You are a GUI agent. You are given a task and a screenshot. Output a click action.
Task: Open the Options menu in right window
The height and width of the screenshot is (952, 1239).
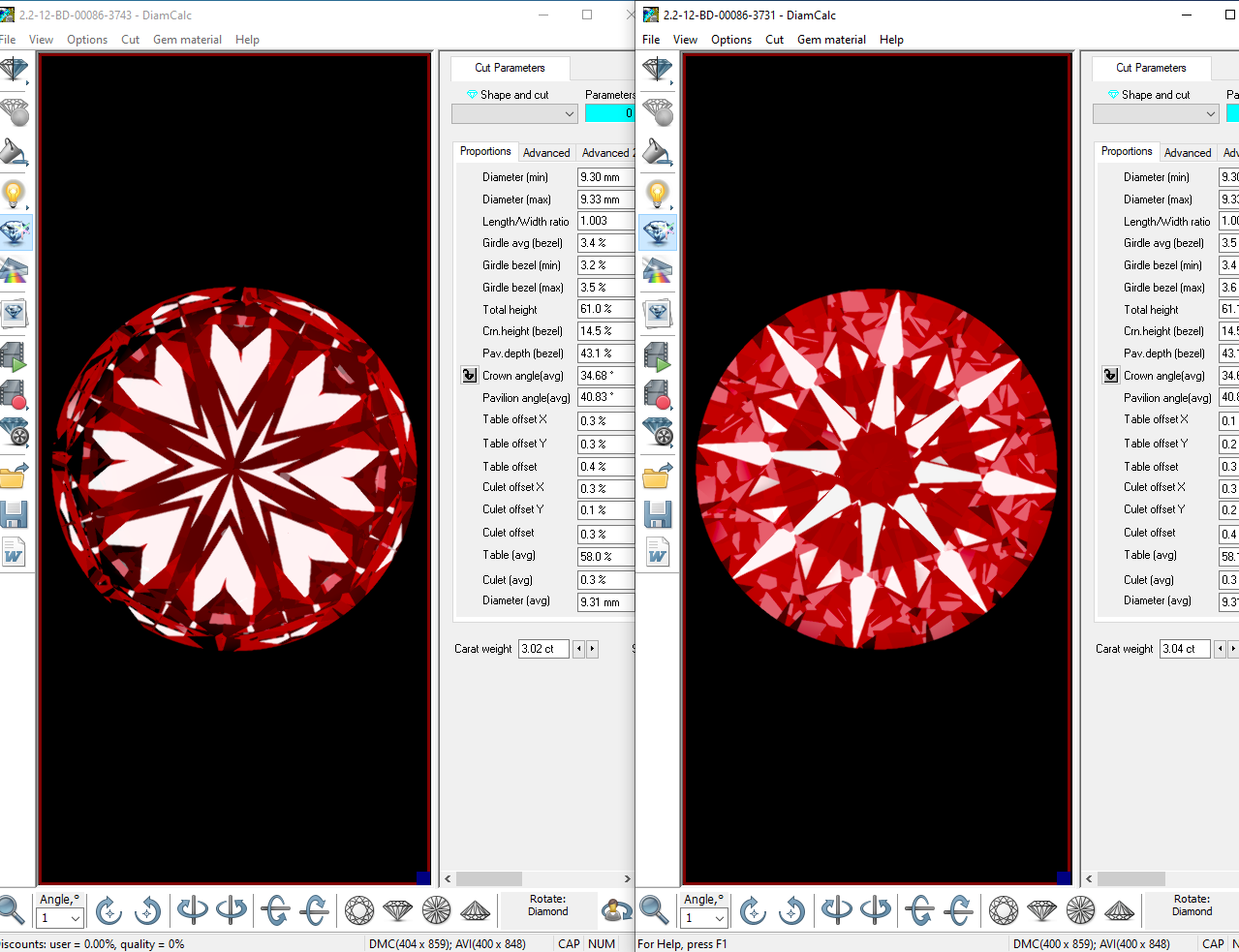click(731, 40)
